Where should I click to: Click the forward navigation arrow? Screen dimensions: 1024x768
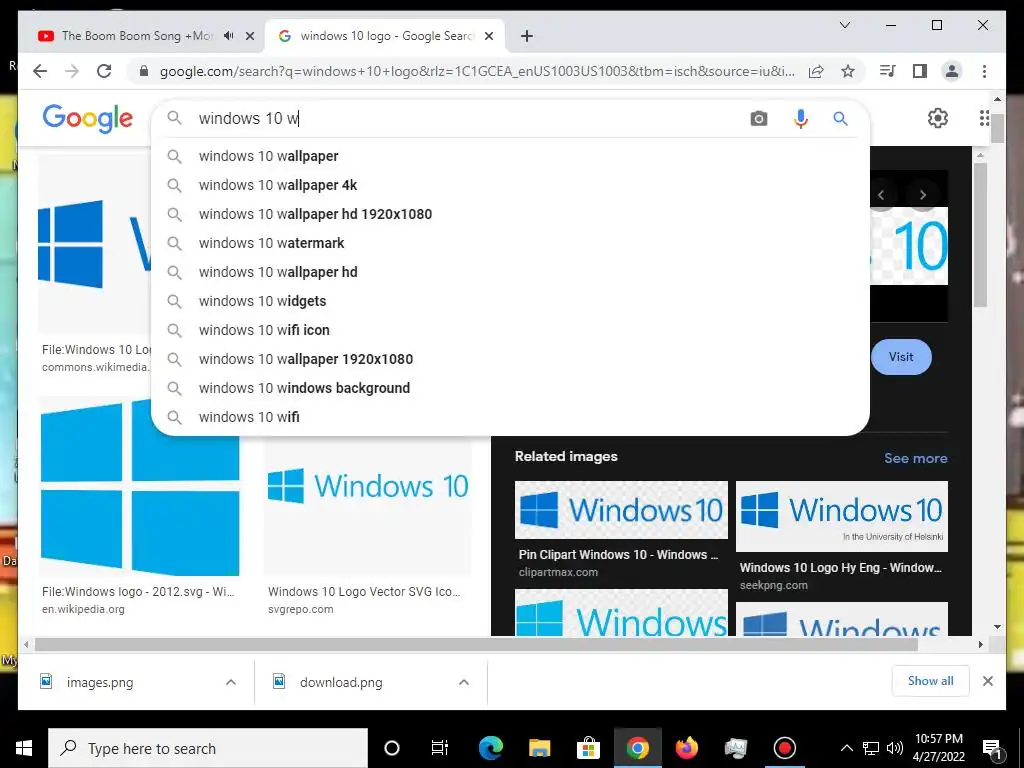(x=72, y=71)
